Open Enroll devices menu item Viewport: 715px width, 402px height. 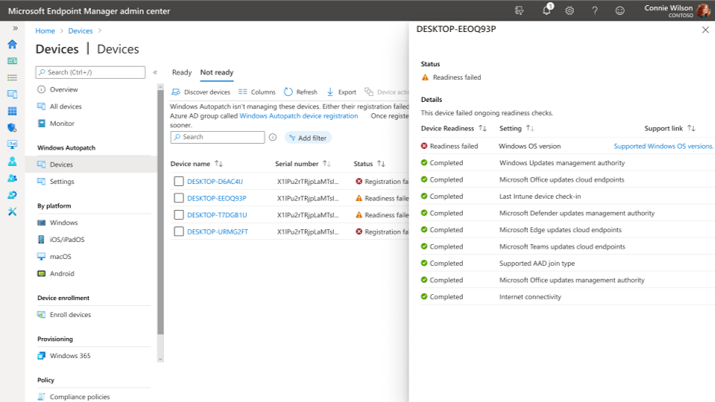70,314
